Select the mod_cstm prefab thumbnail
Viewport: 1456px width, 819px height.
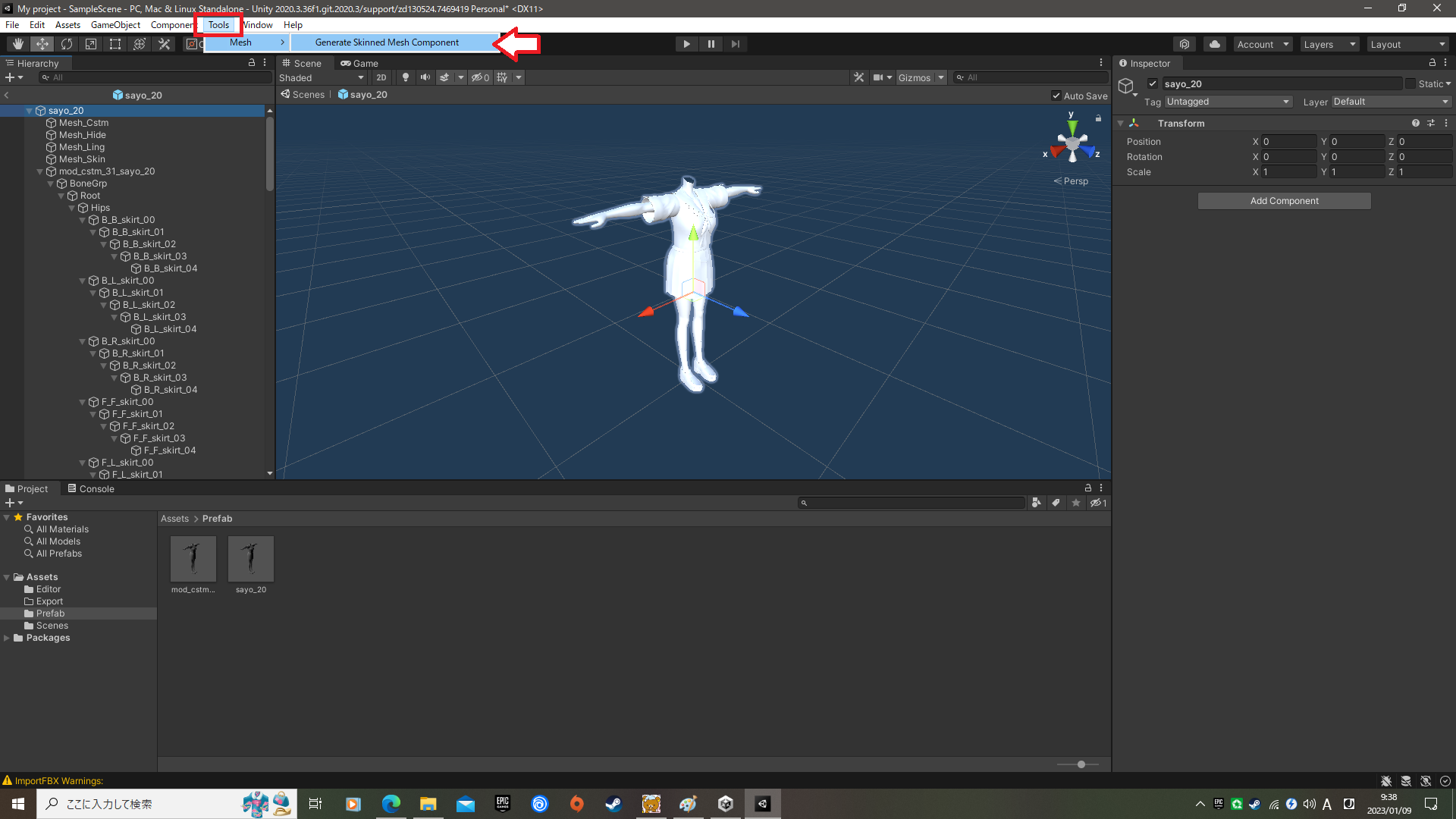193,559
